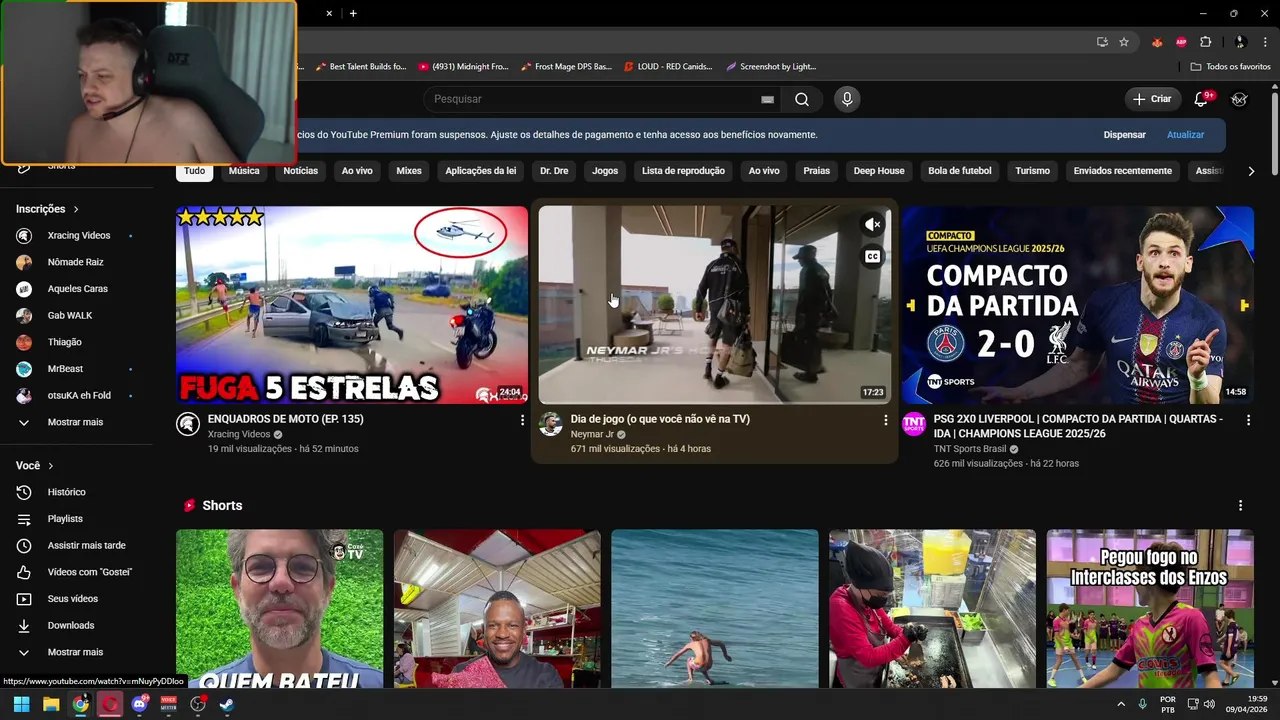Expand Inscrições section arrow
This screenshot has width=1280, height=720.
pyautogui.click(x=76, y=209)
